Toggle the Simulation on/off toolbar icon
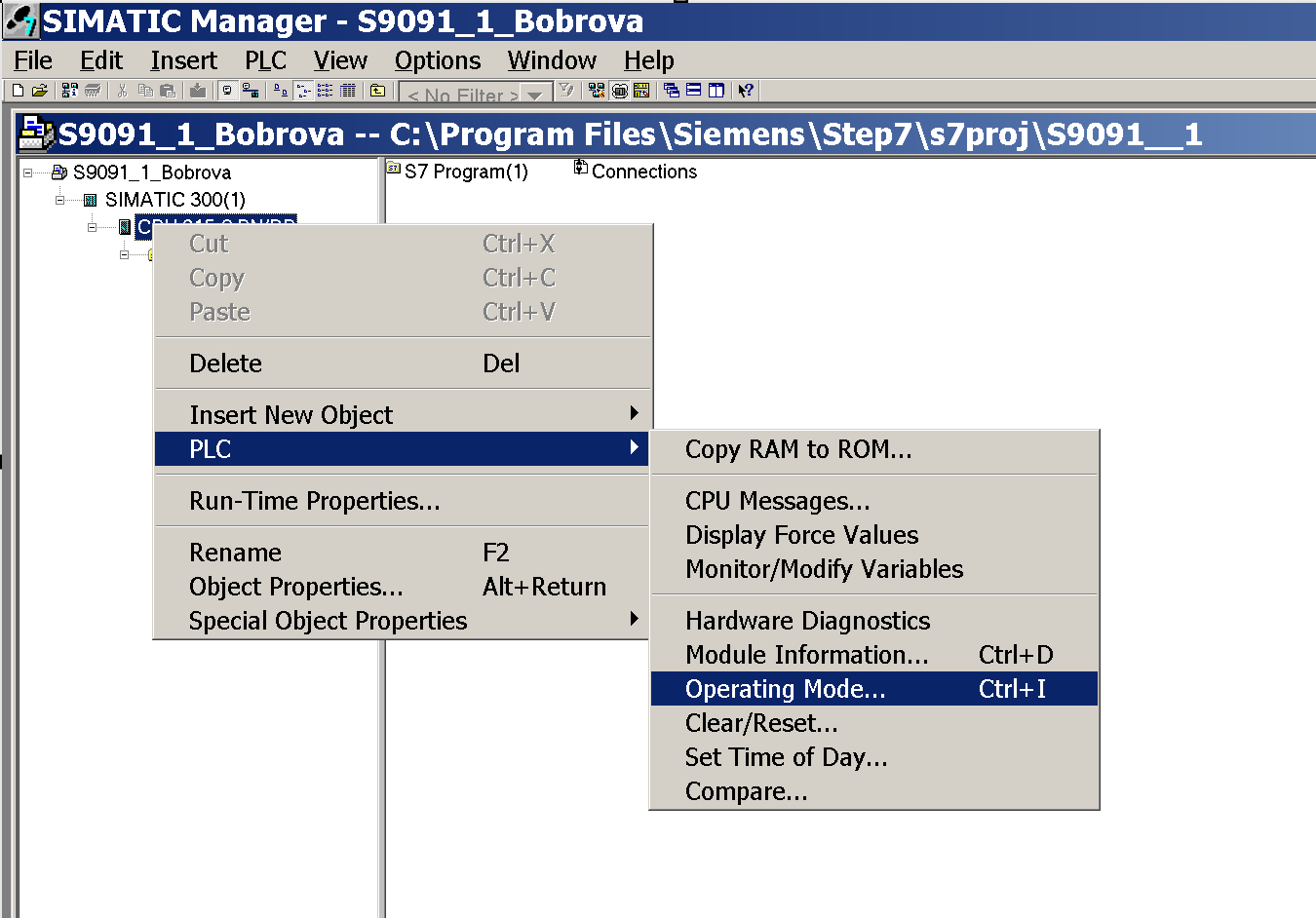The width and height of the screenshot is (1316, 918). point(619,91)
